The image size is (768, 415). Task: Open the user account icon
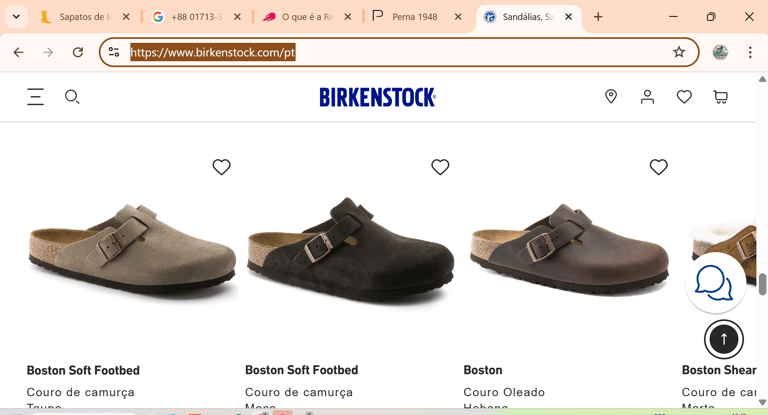pyautogui.click(x=647, y=96)
